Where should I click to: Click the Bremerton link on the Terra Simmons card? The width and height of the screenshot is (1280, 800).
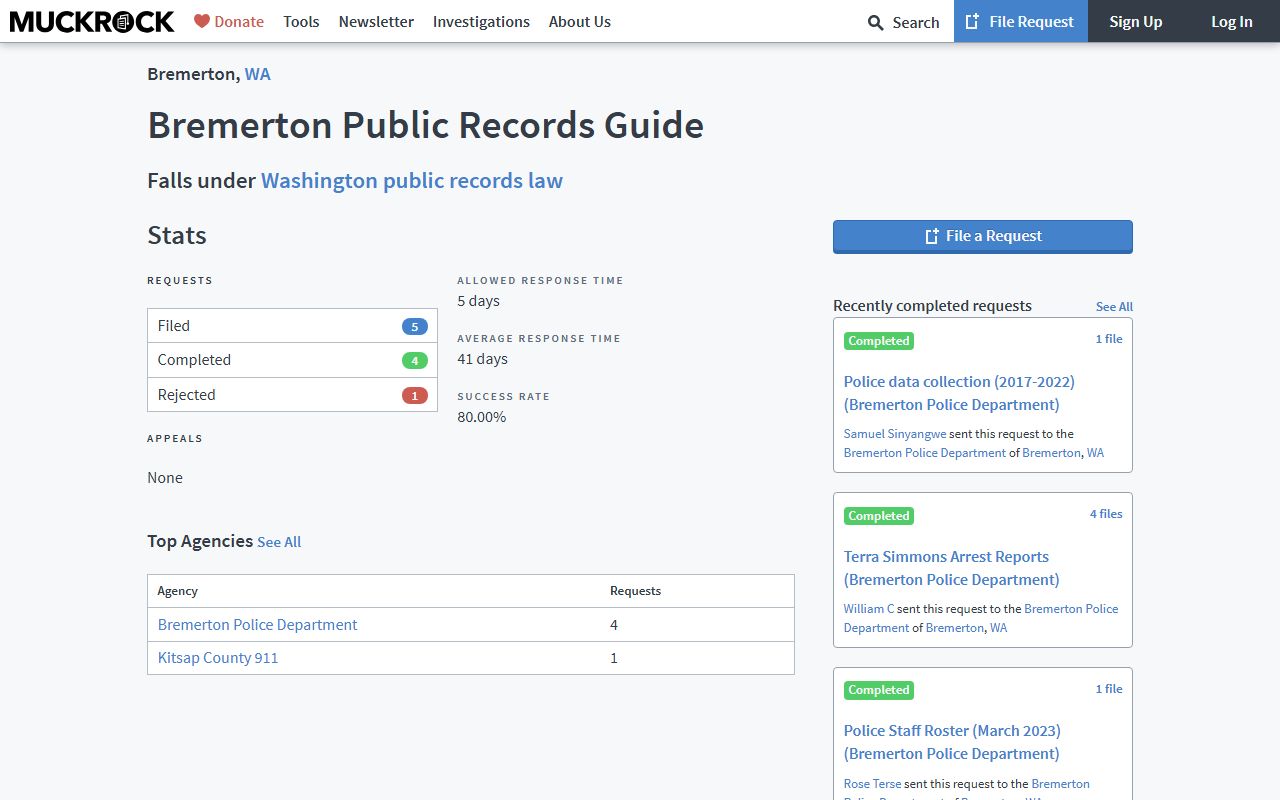click(x=955, y=628)
